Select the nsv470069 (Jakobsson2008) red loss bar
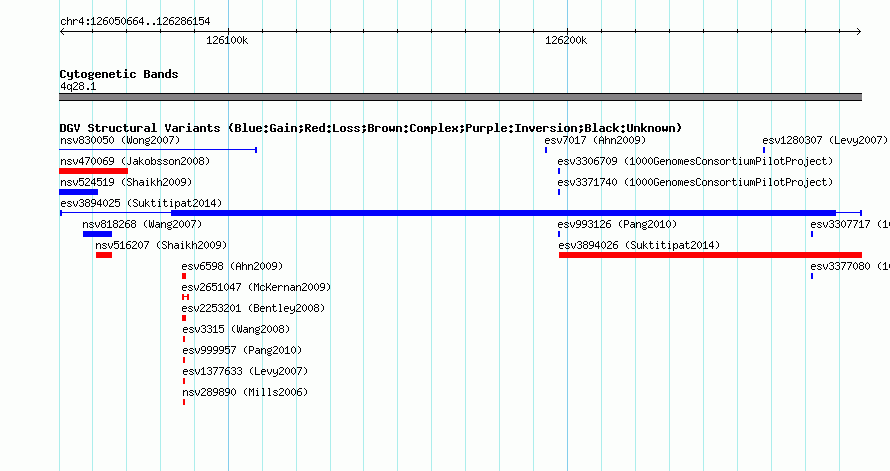 click(x=94, y=171)
